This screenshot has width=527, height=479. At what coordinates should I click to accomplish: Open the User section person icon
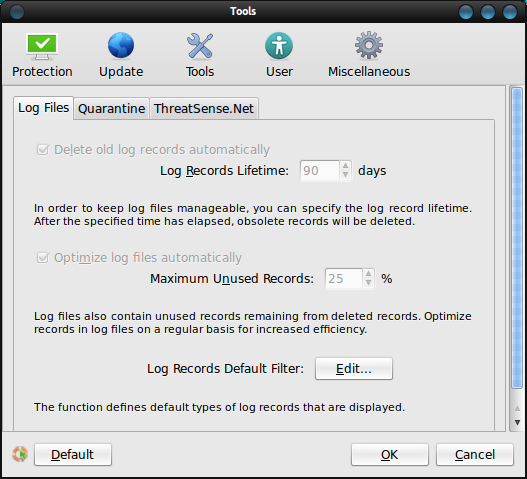279,46
